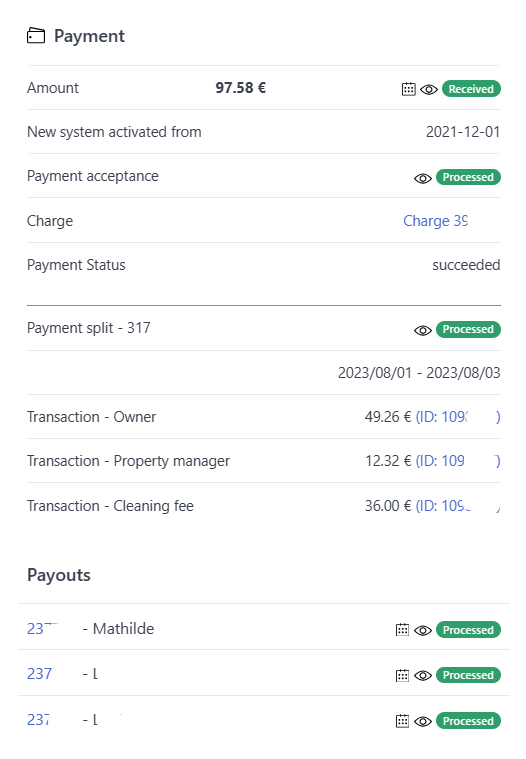Click the Received status badge
Image resolution: width=526 pixels, height=759 pixels.
tap(471, 89)
